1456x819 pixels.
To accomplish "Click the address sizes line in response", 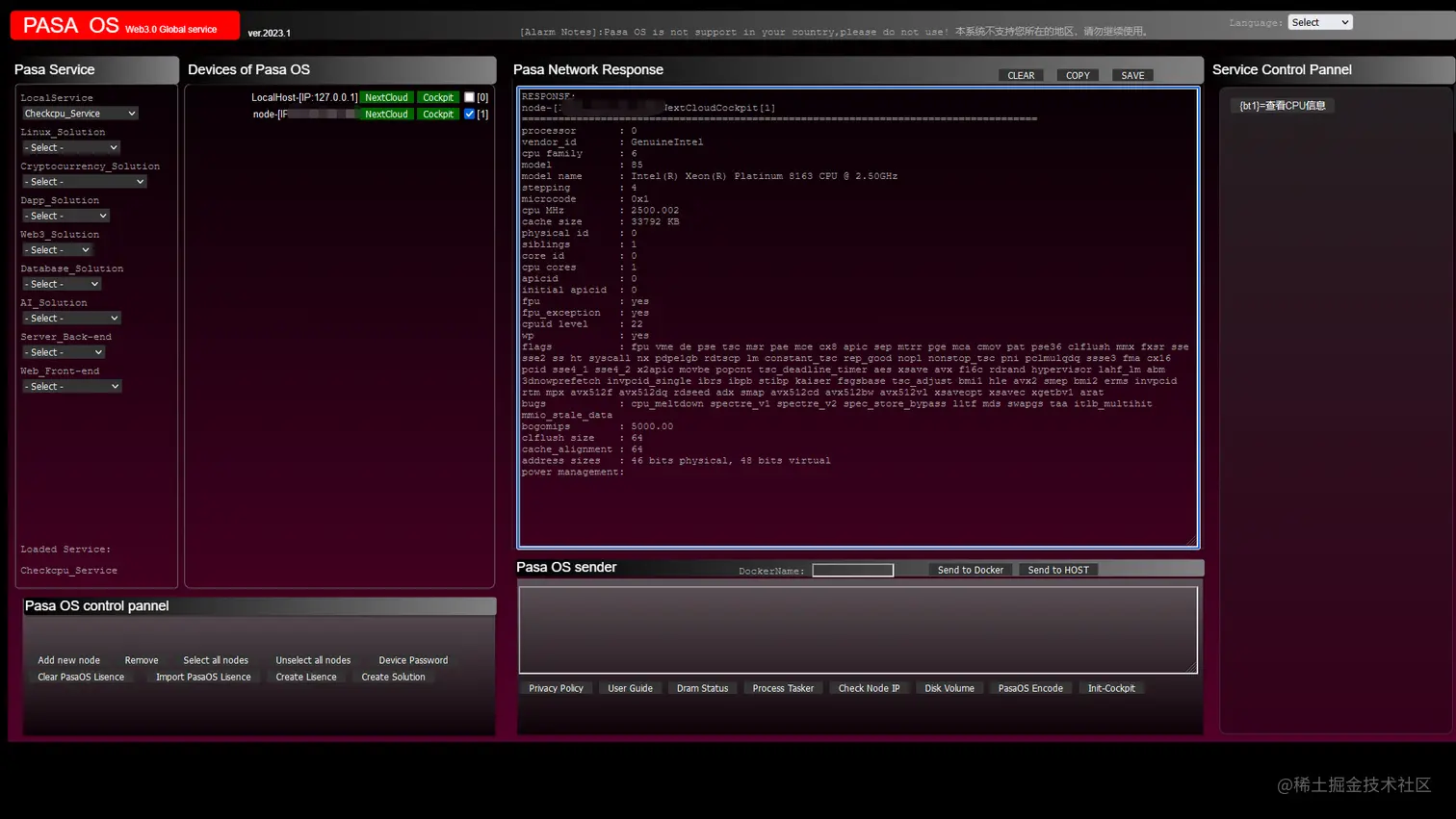I will coord(676,461).
